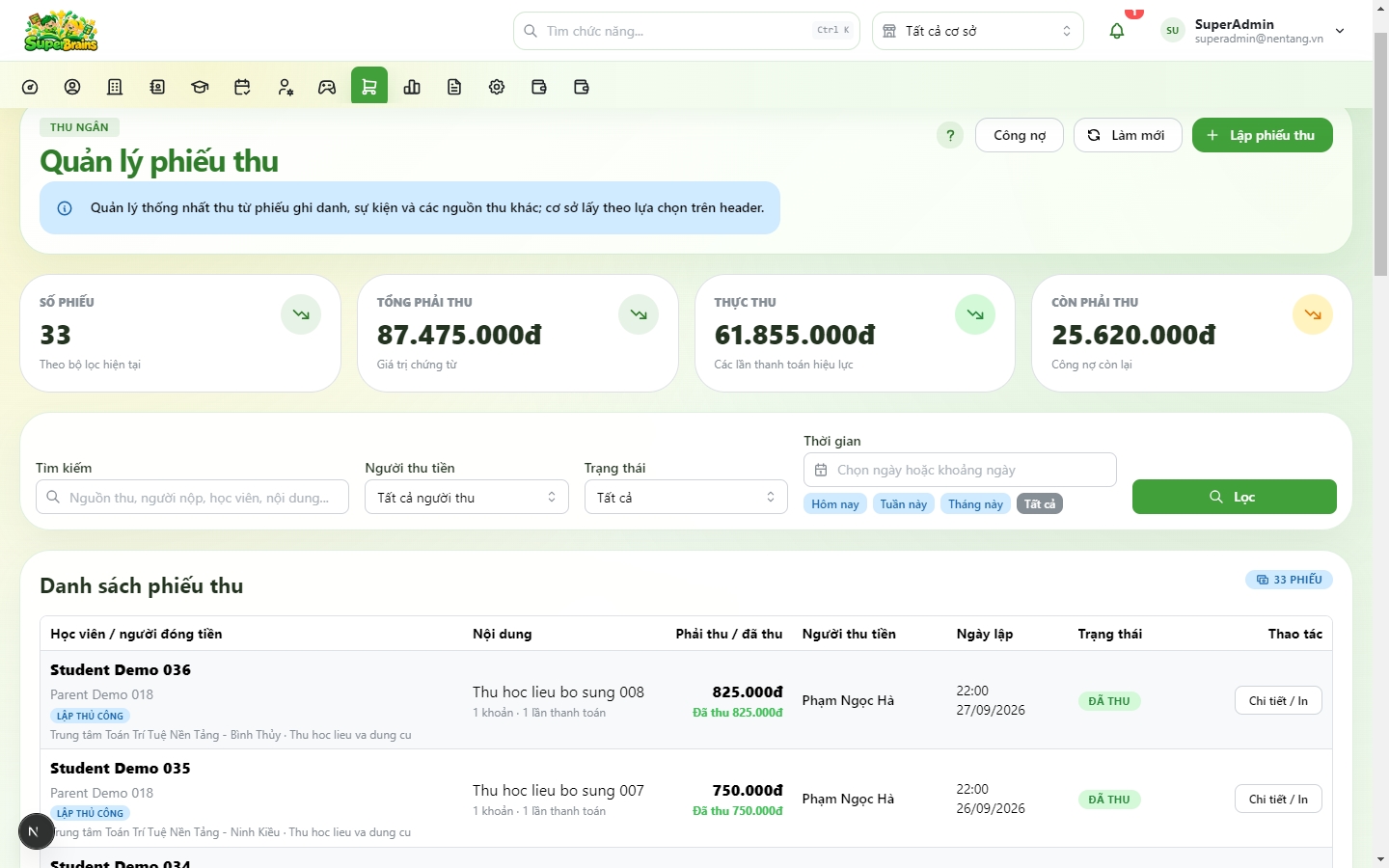Open the contact book navigation icon
Viewport: 1389px width, 868px height.
pos(157,87)
